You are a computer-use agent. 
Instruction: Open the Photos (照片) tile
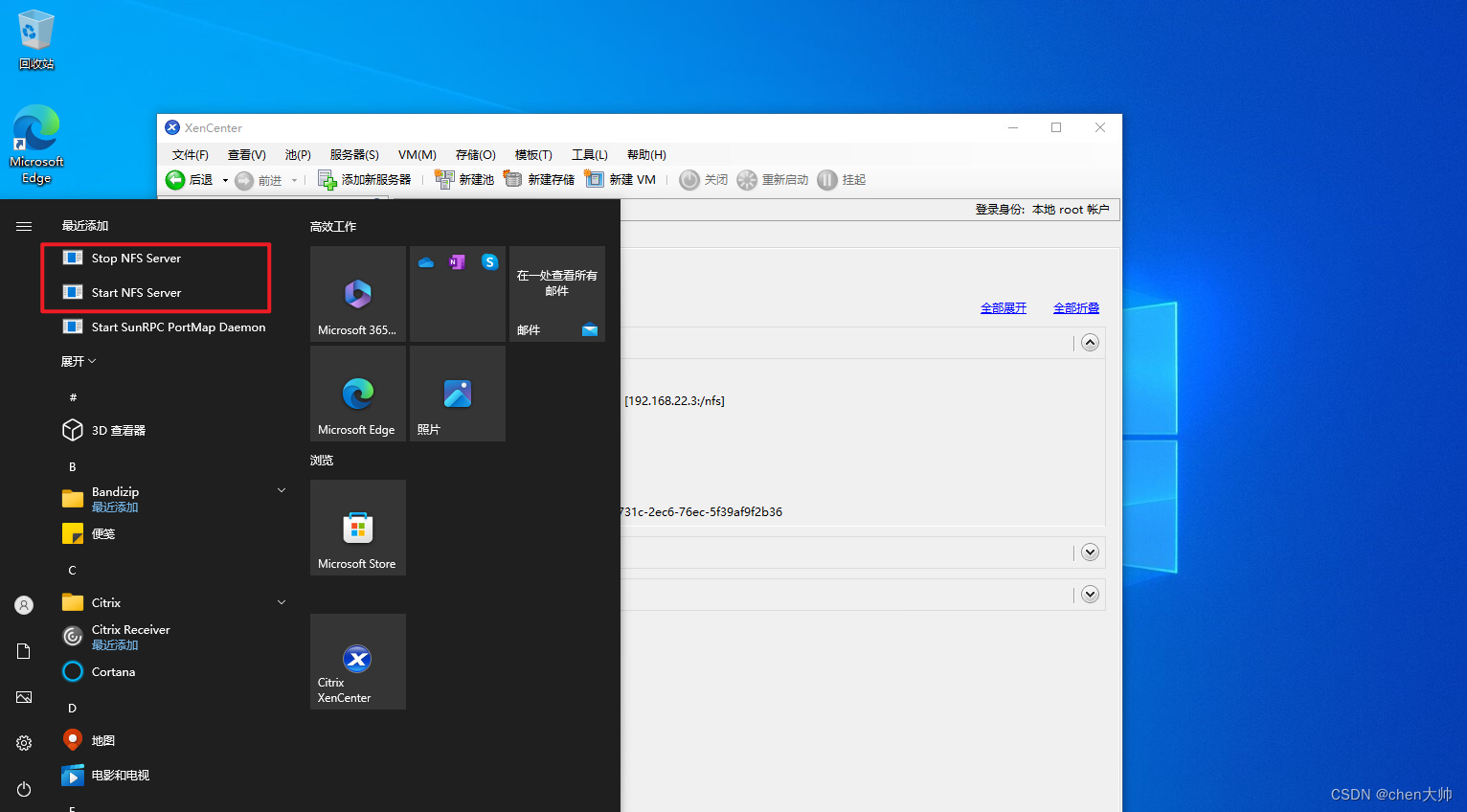click(458, 394)
